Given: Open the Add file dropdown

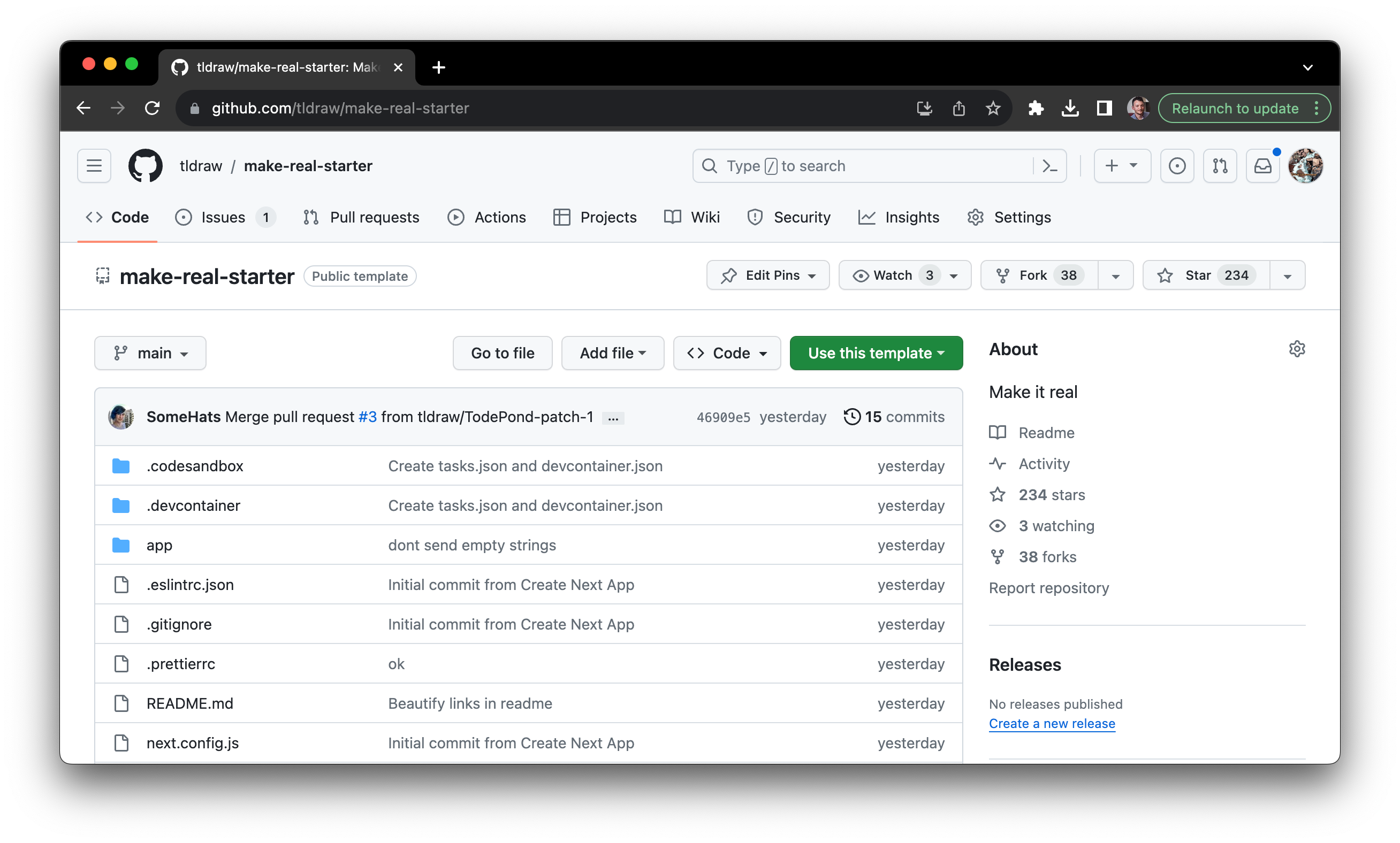Looking at the screenshot, I should (x=612, y=354).
